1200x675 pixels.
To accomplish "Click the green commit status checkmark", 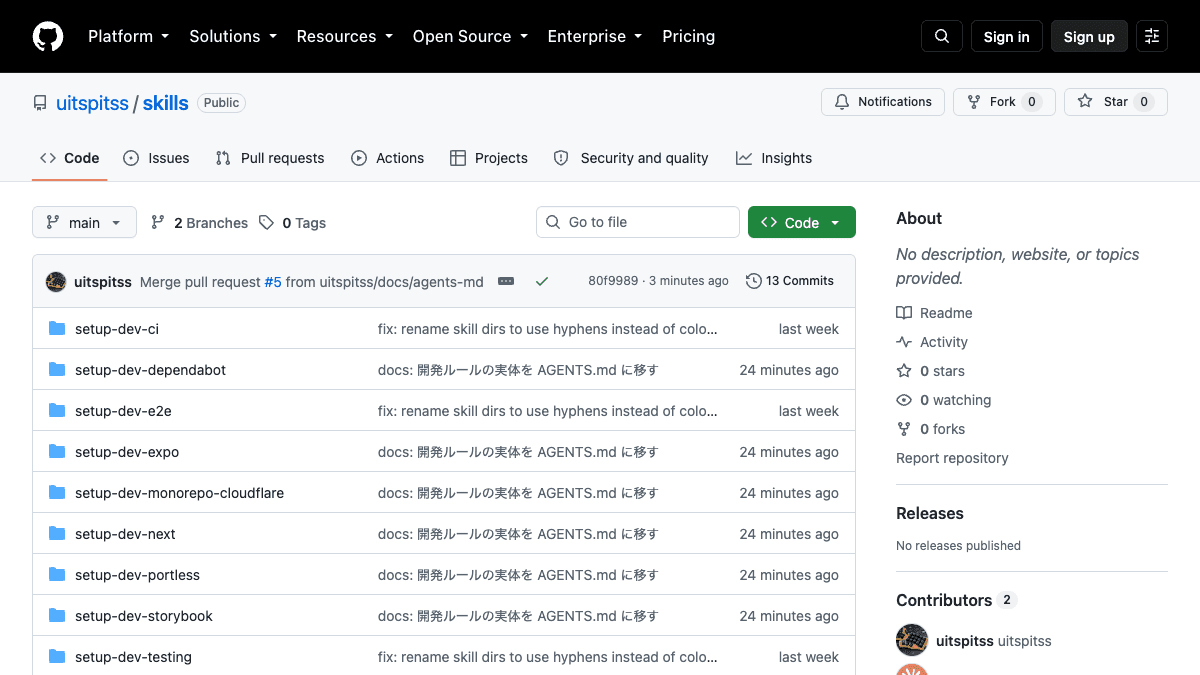I will pyautogui.click(x=542, y=282).
